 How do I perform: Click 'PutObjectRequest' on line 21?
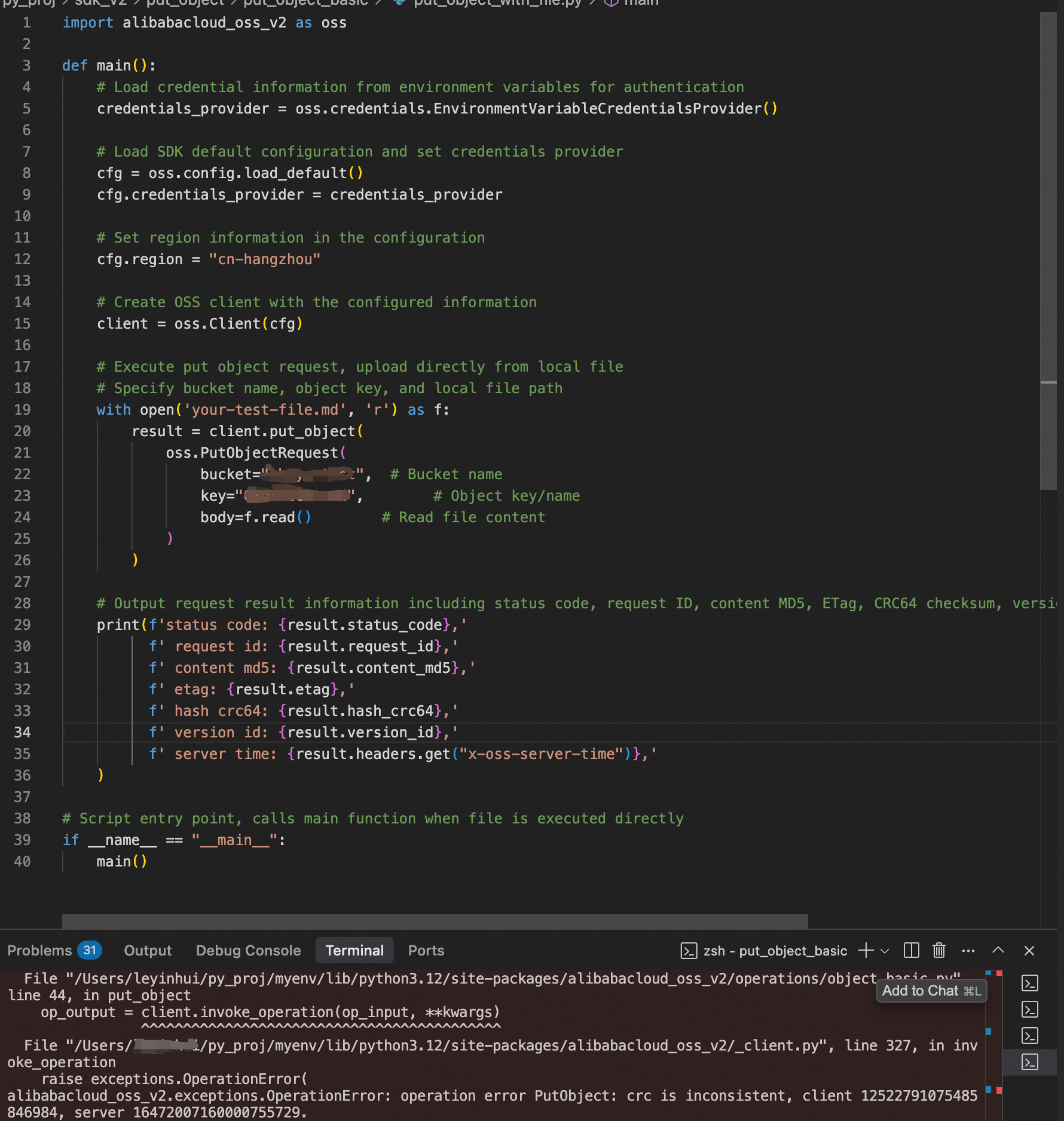click(269, 453)
